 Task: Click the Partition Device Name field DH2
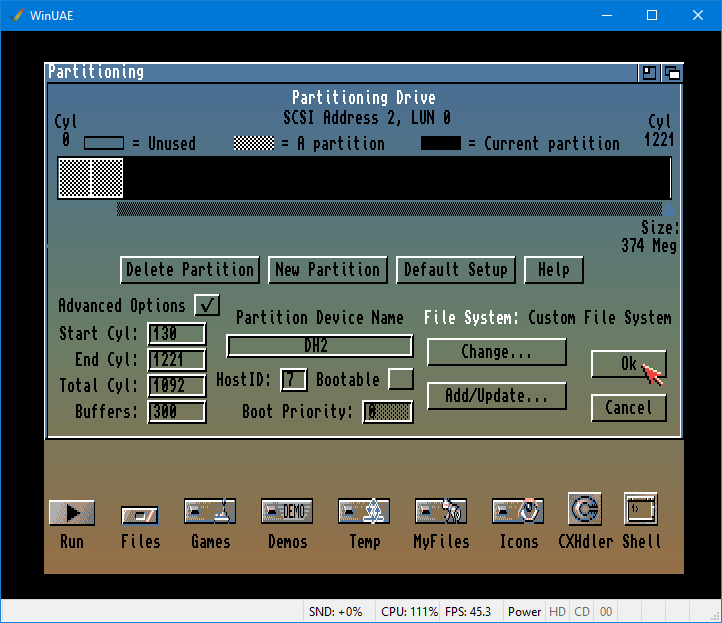(x=319, y=346)
